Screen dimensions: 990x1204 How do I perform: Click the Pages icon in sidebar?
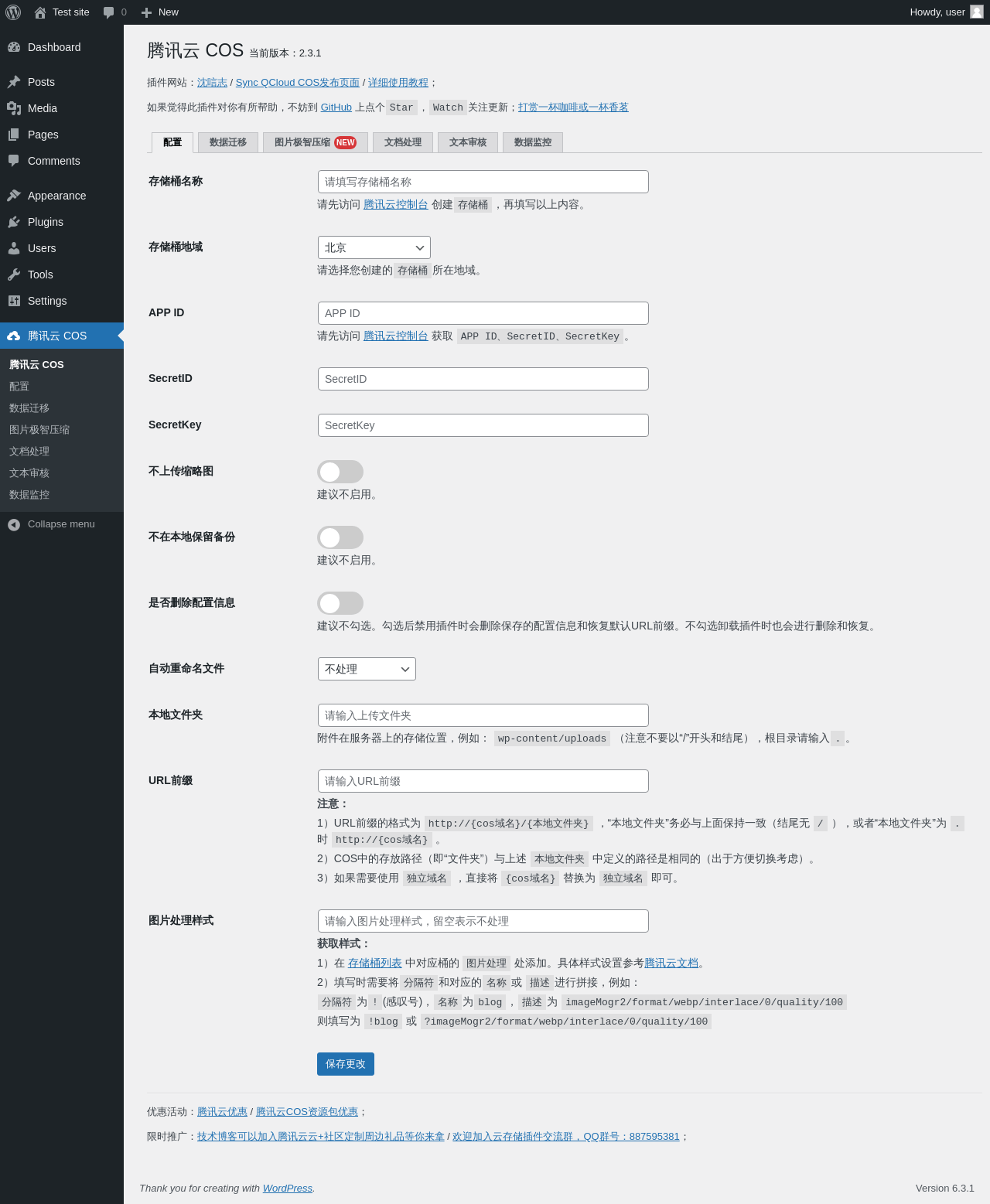tap(14, 135)
